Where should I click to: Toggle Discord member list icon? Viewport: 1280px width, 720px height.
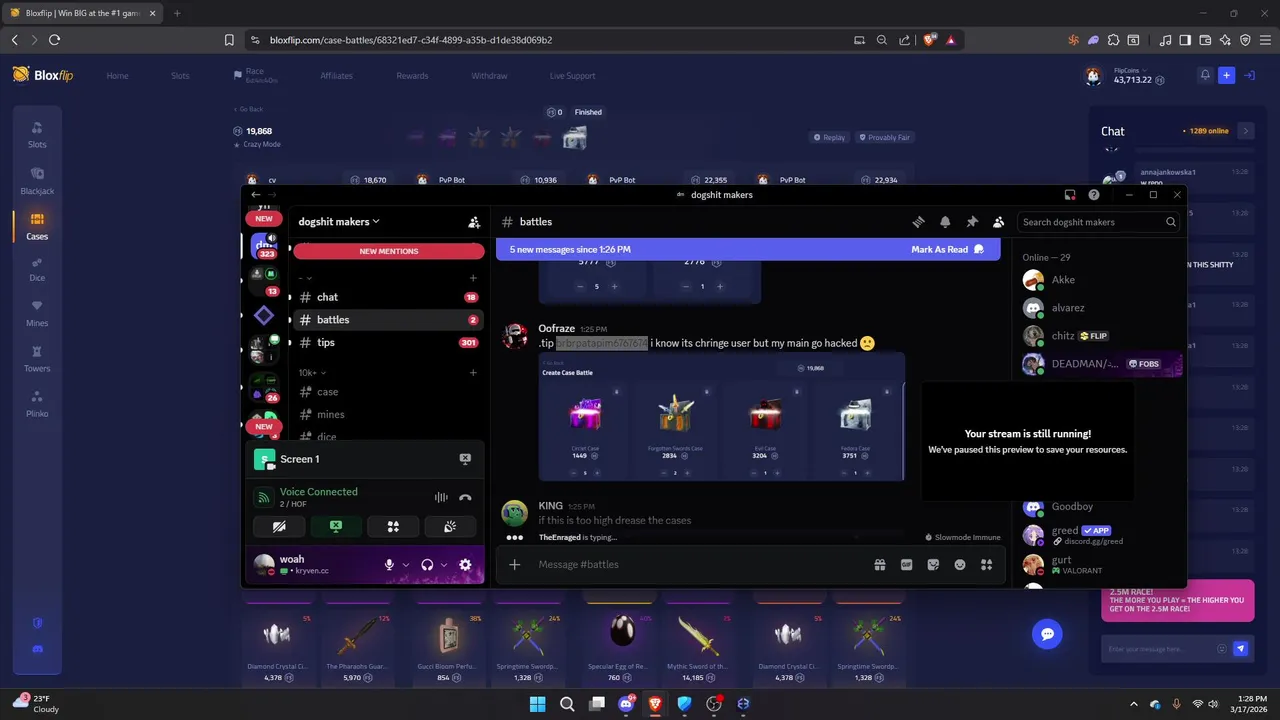[998, 222]
